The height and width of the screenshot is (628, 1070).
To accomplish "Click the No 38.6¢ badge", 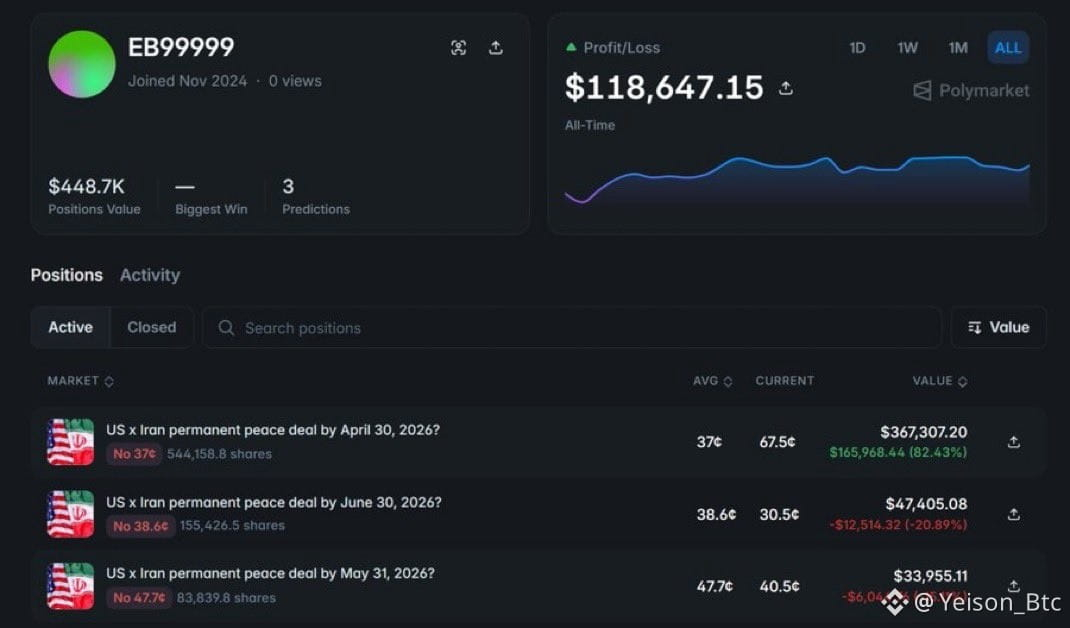I will (141, 526).
